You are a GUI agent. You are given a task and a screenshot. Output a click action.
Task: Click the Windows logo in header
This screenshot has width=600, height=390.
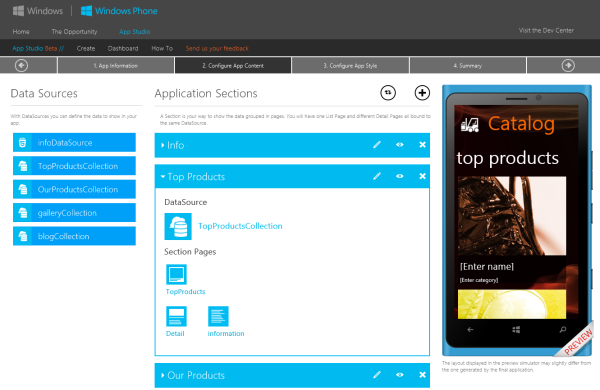coord(38,11)
